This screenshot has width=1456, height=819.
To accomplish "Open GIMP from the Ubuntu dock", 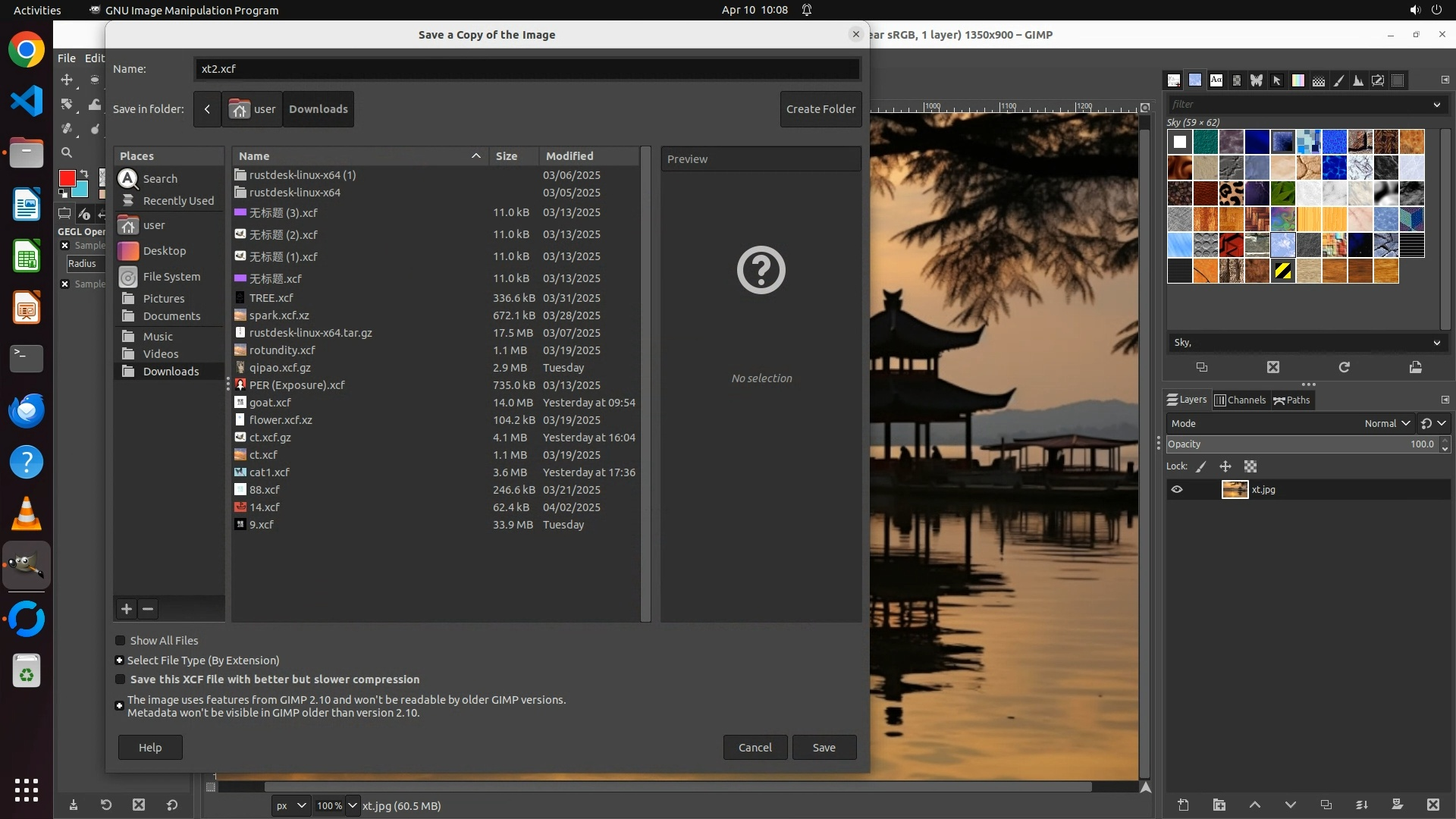I will pos(27,566).
